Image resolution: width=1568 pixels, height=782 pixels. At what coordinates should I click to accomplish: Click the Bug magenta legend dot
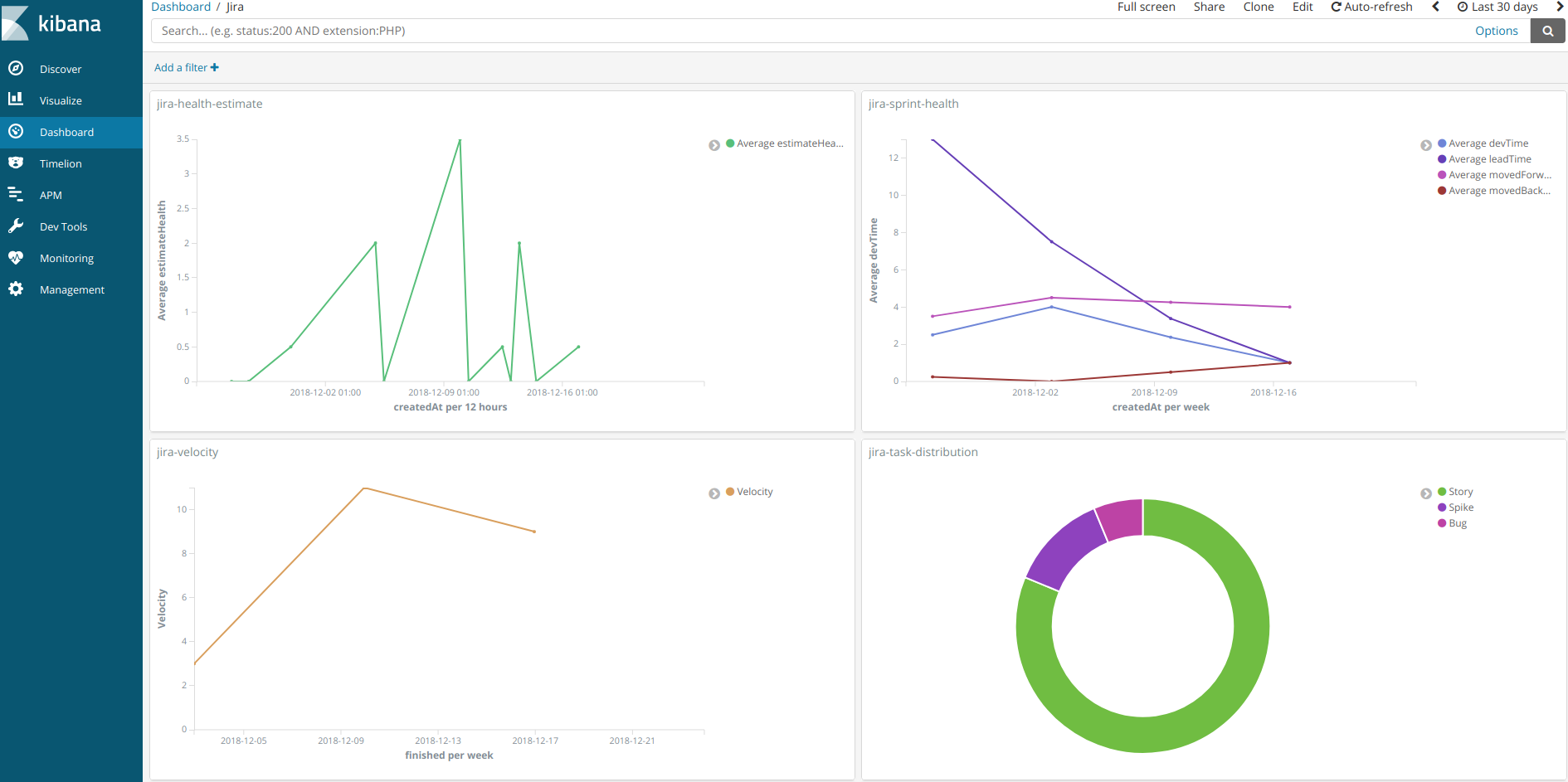point(1442,522)
